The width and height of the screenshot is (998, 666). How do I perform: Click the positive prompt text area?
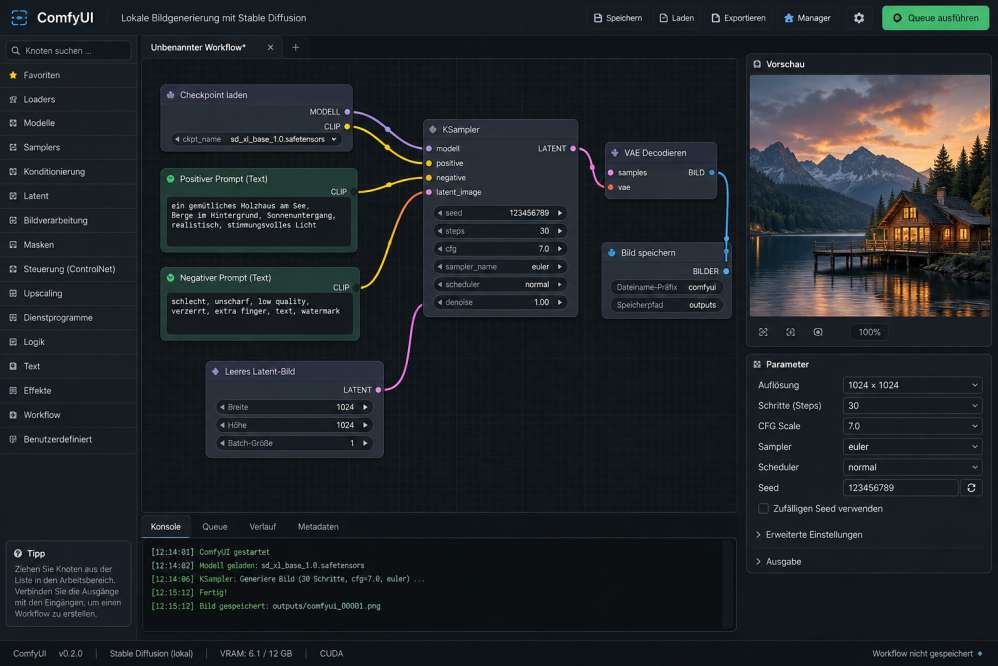coord(258,222)
